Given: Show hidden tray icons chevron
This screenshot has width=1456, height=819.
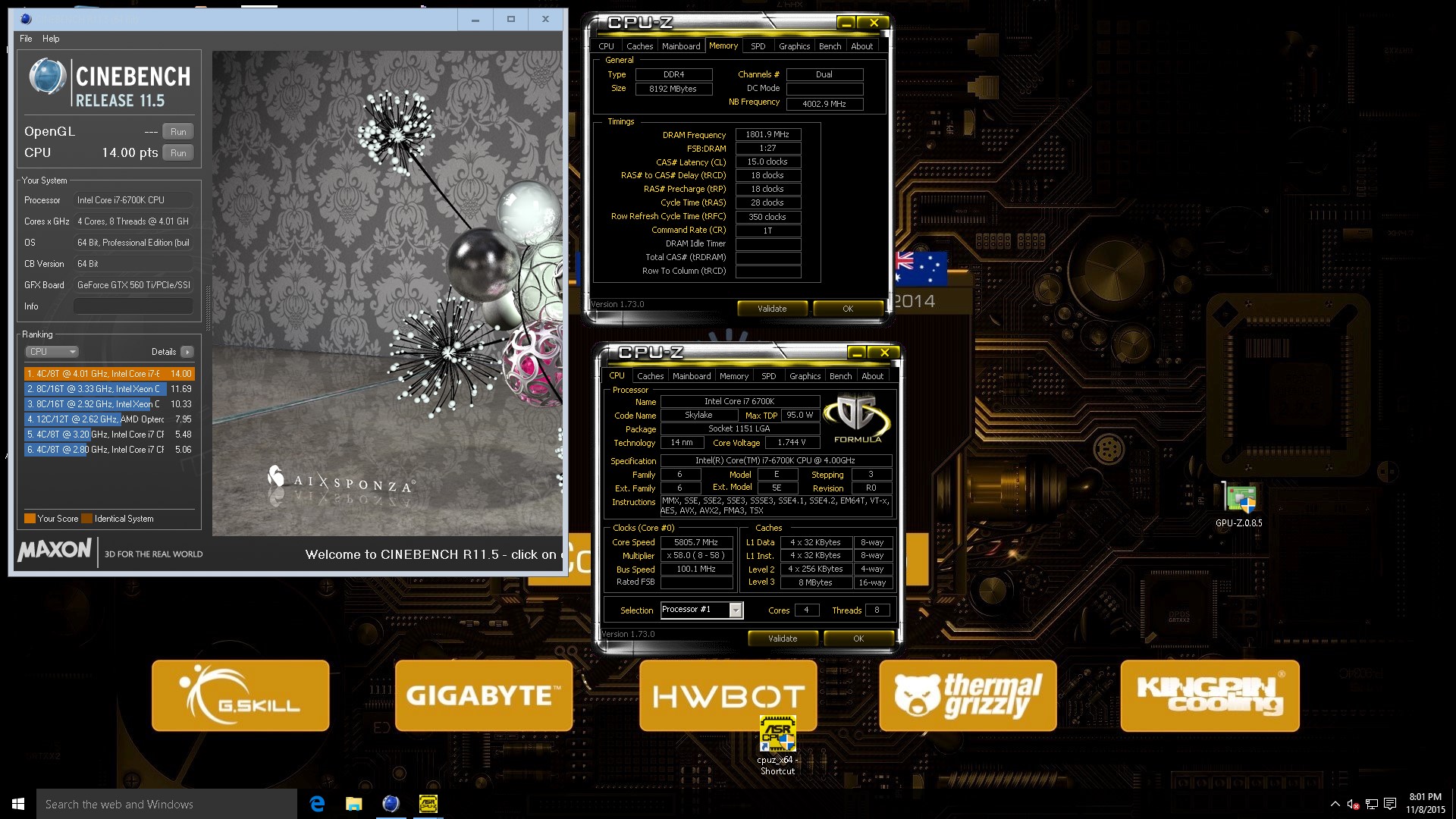Looking at the screenshot, I should pyautogui.click(x=1335, y=804).
